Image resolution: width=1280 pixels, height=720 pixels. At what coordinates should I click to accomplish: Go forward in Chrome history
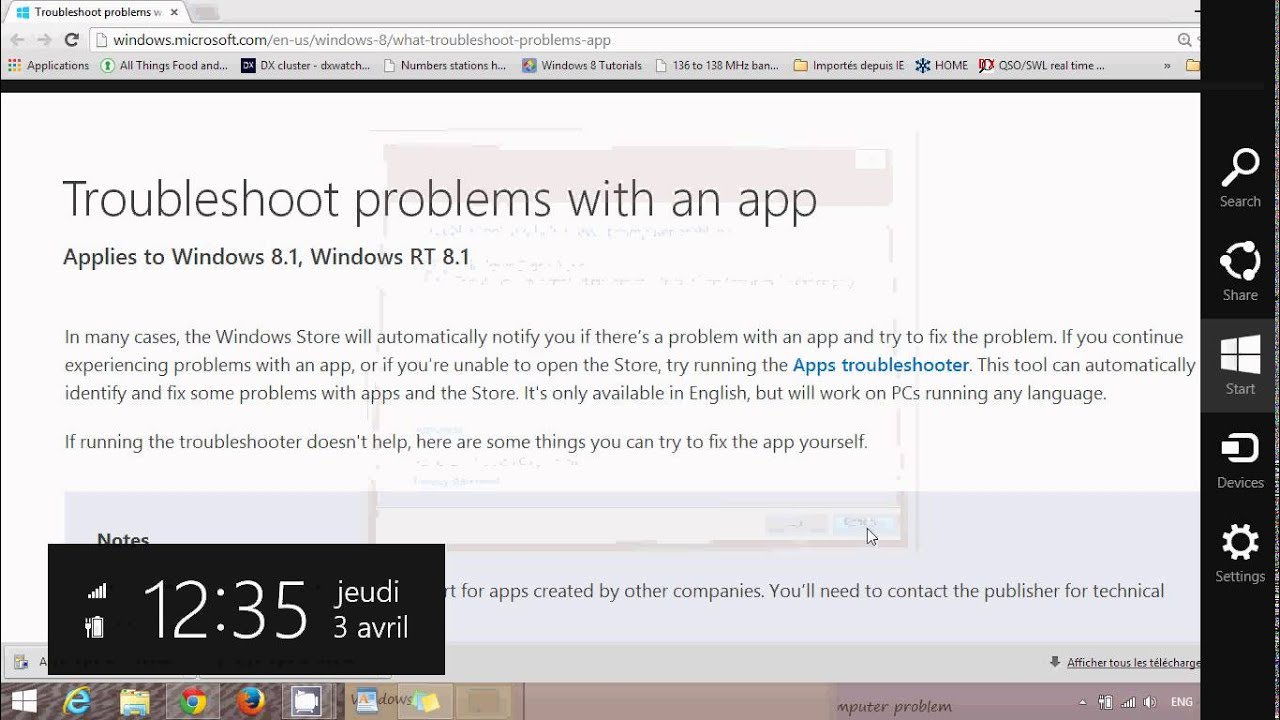[43, 40]
